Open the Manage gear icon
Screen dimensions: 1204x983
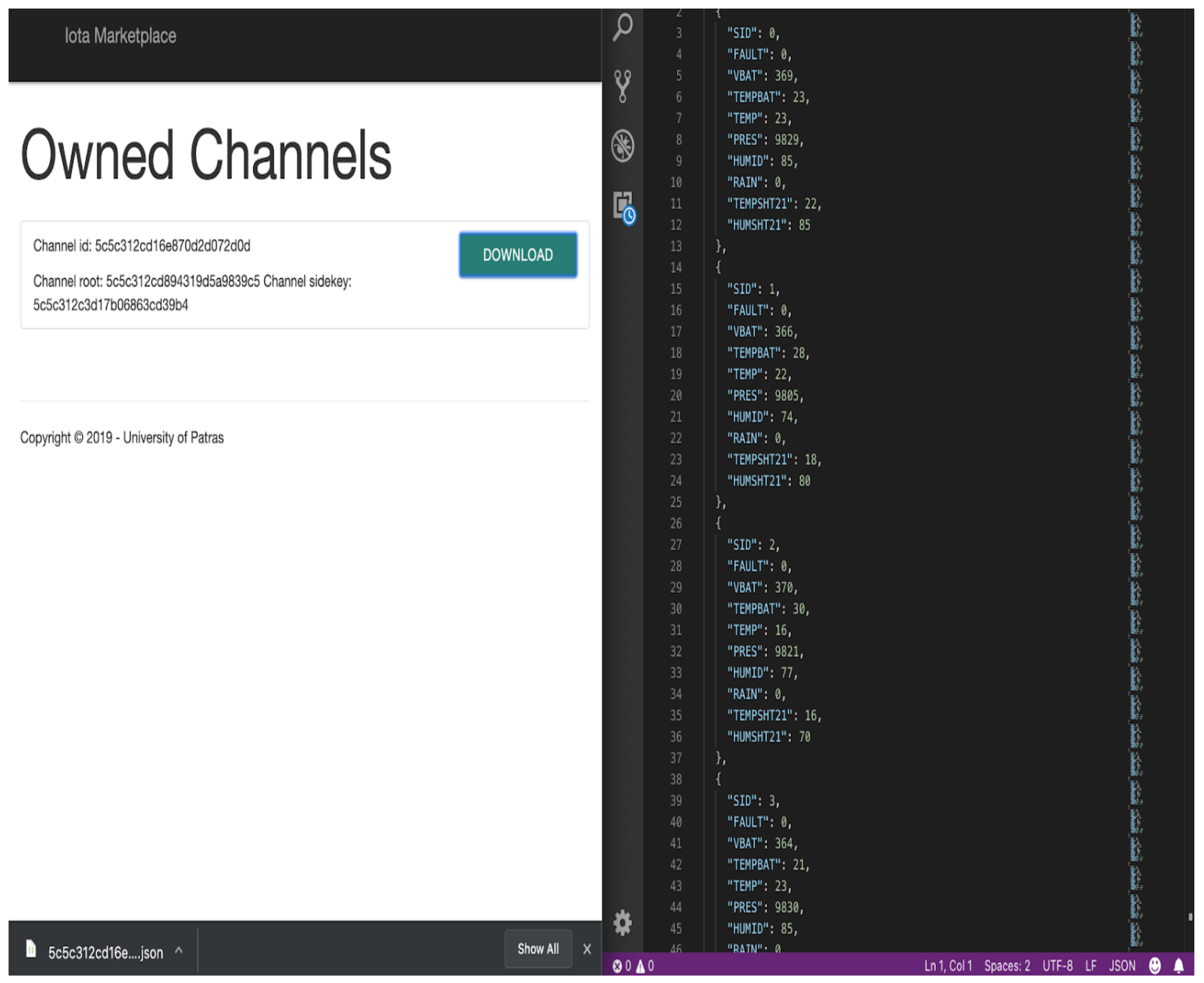(x=623, y=922)
